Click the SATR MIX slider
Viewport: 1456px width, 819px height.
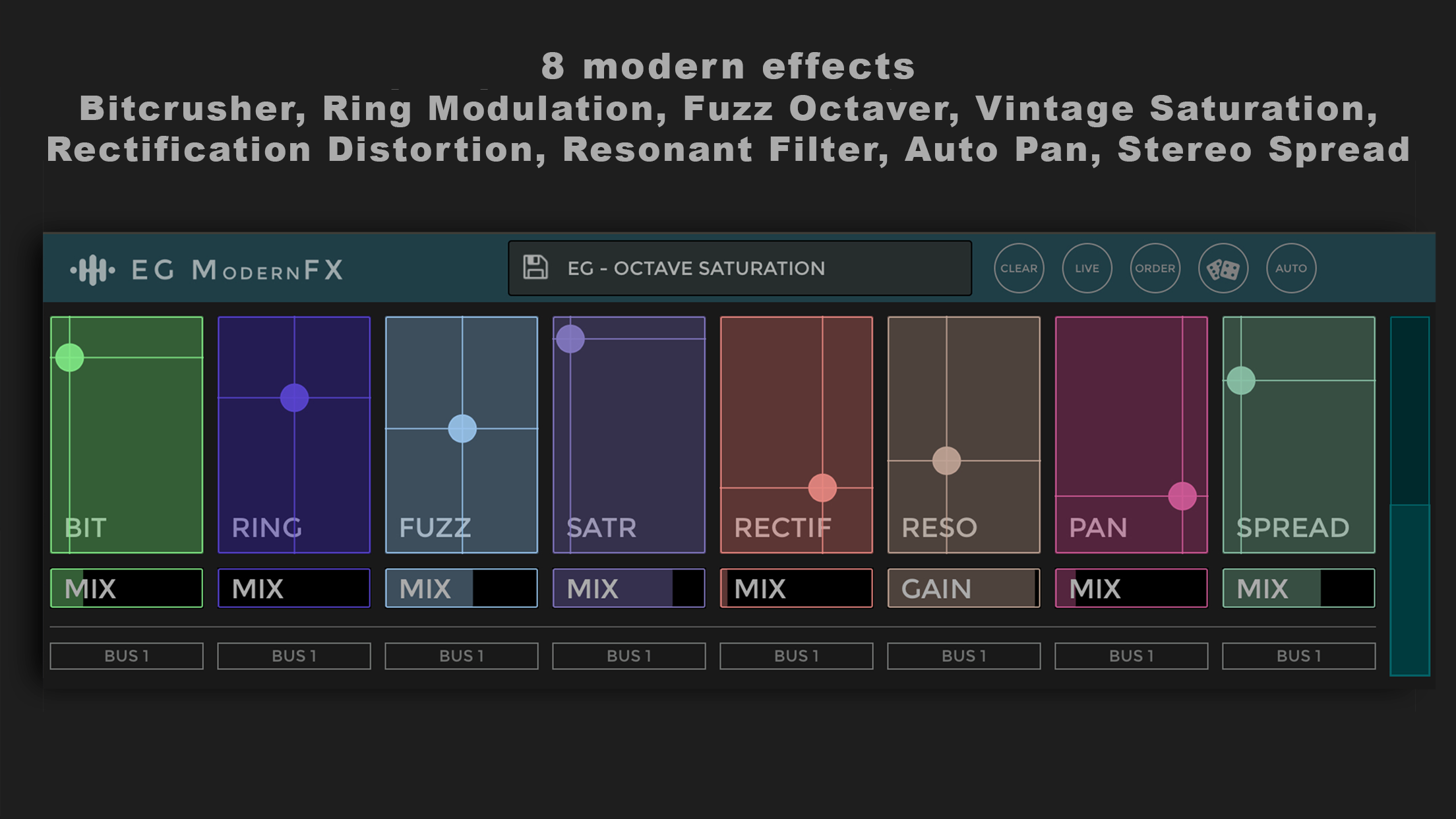628,588
